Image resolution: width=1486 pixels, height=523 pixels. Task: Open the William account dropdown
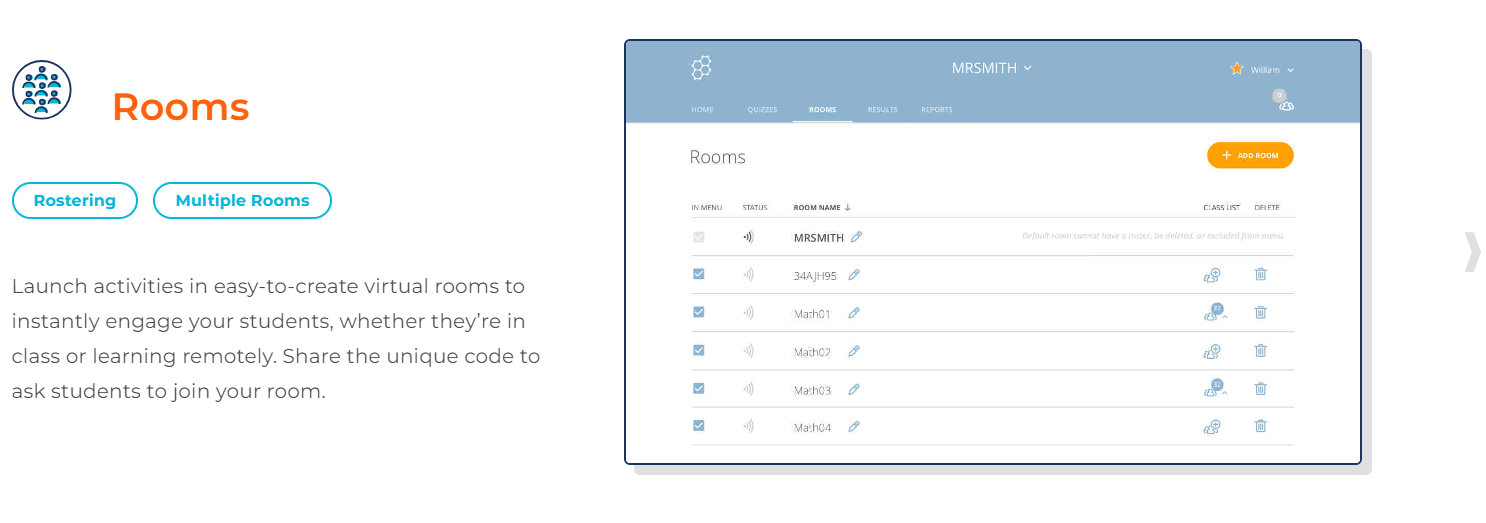click(1272, 70)
